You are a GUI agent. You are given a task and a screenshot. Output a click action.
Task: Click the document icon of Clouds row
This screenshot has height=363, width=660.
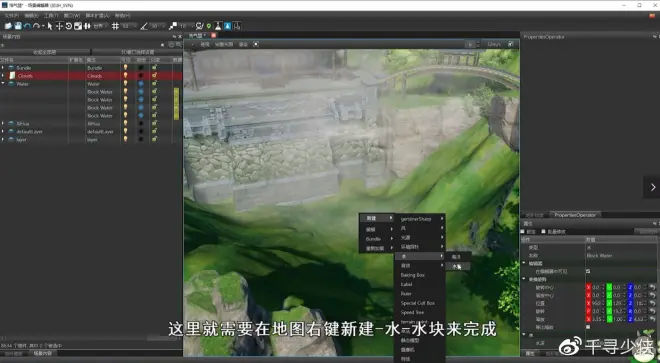pos(12,76)
